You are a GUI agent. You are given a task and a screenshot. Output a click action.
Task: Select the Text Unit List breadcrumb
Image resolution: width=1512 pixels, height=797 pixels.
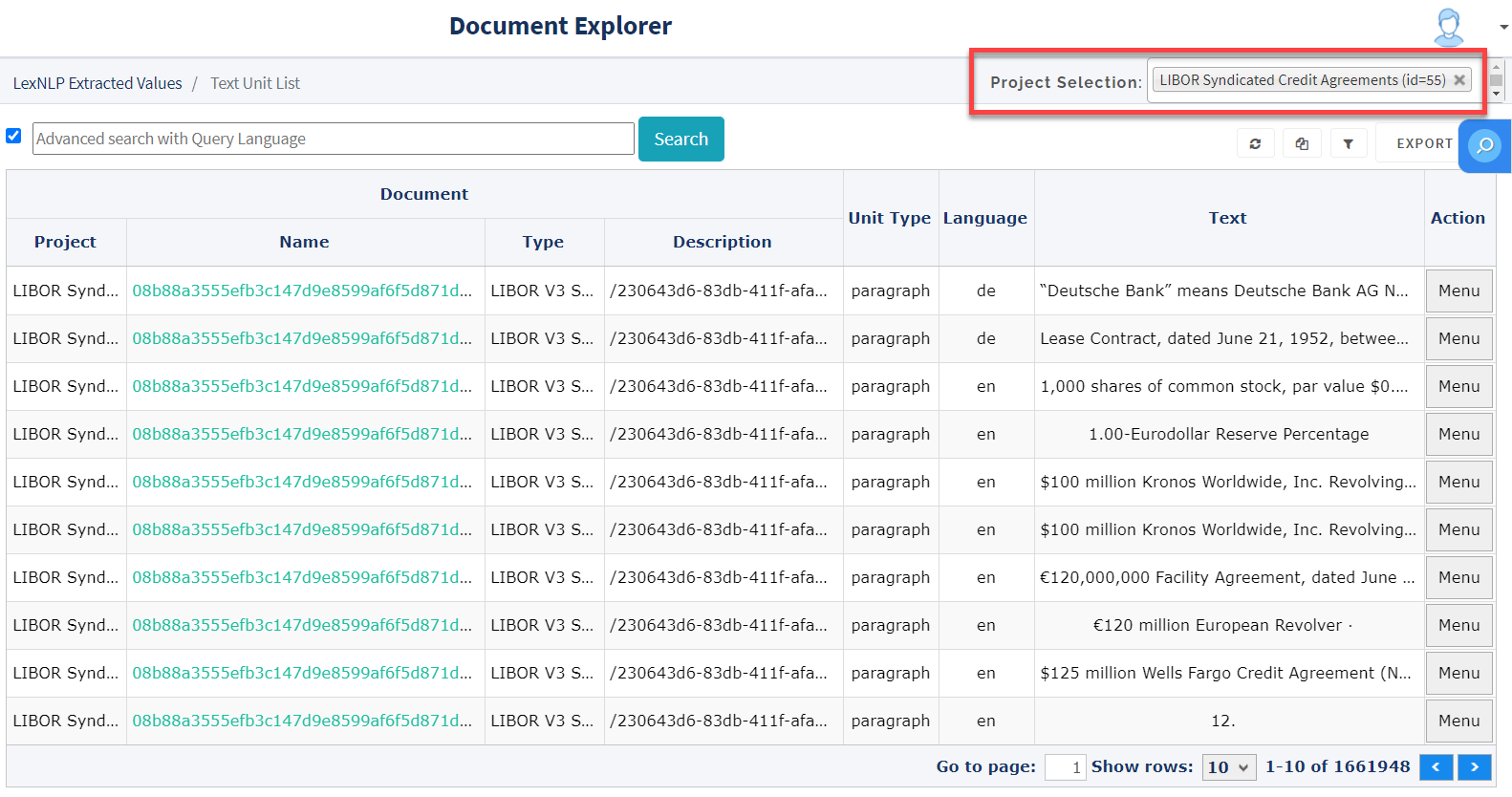pyautogui.click(x=255, y=83)
